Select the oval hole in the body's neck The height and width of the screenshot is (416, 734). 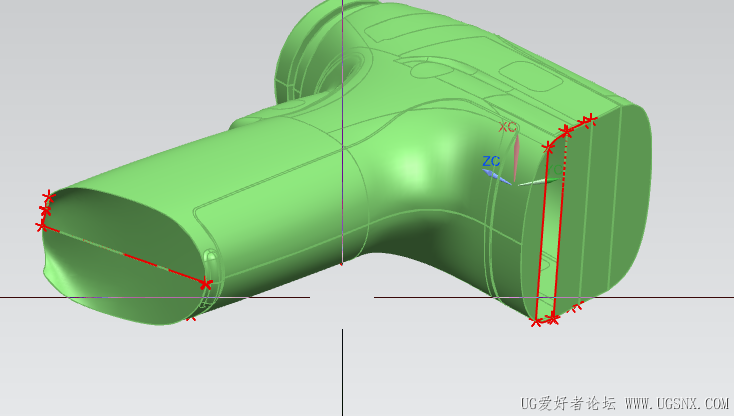point(342,71)
